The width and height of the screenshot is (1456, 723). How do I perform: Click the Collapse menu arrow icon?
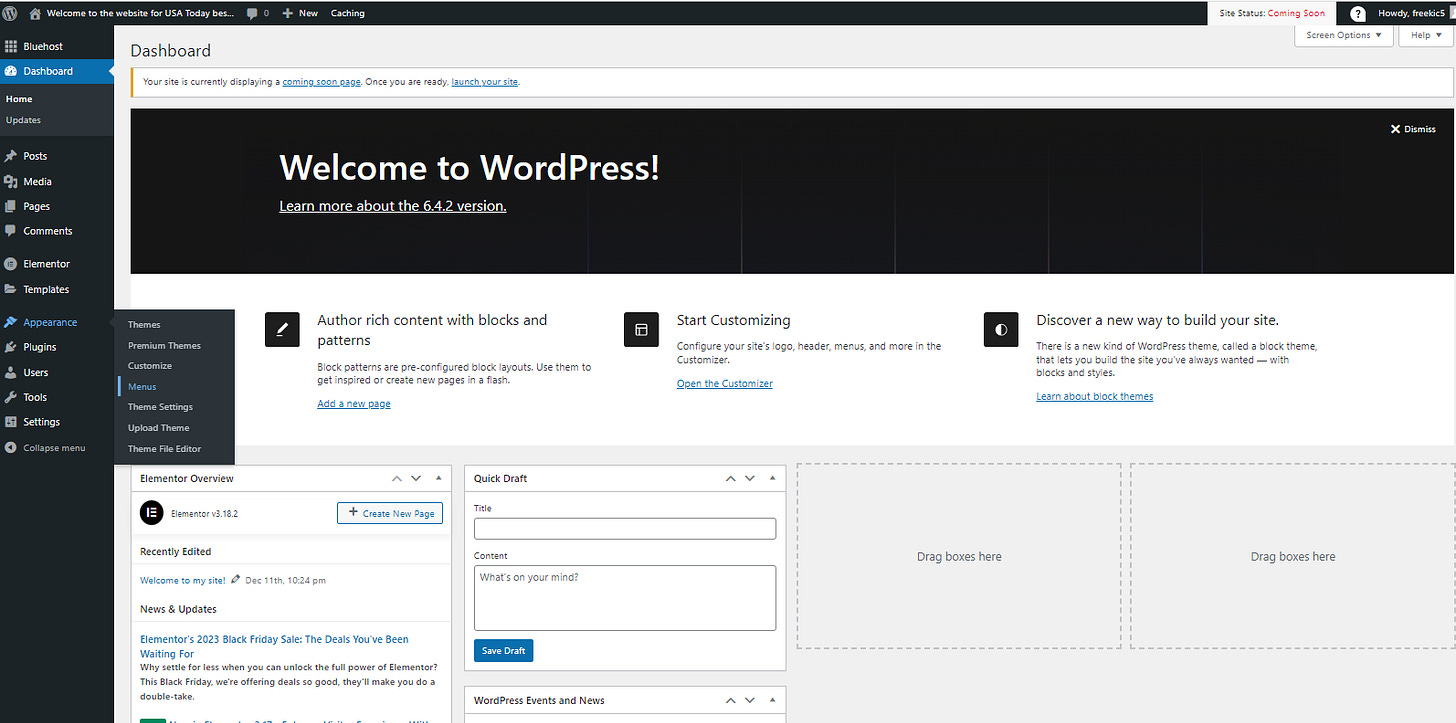(11, 448)
